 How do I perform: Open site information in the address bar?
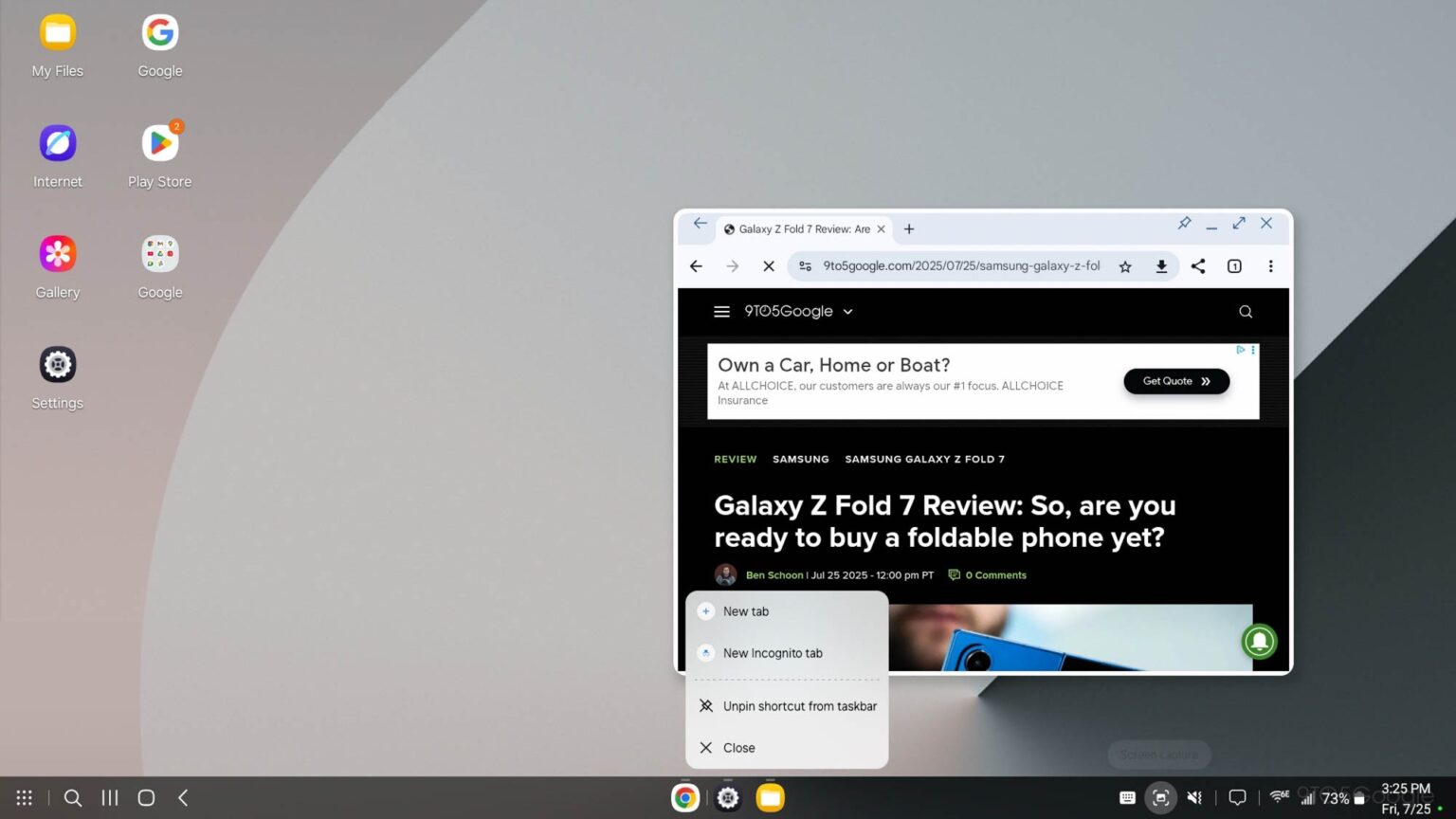(805, 265)
